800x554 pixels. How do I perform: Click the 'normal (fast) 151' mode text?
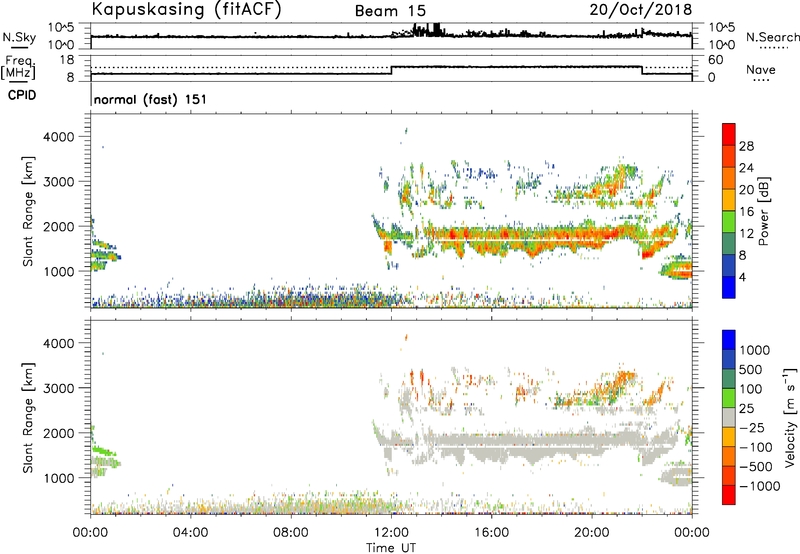(x=151, y=99)
